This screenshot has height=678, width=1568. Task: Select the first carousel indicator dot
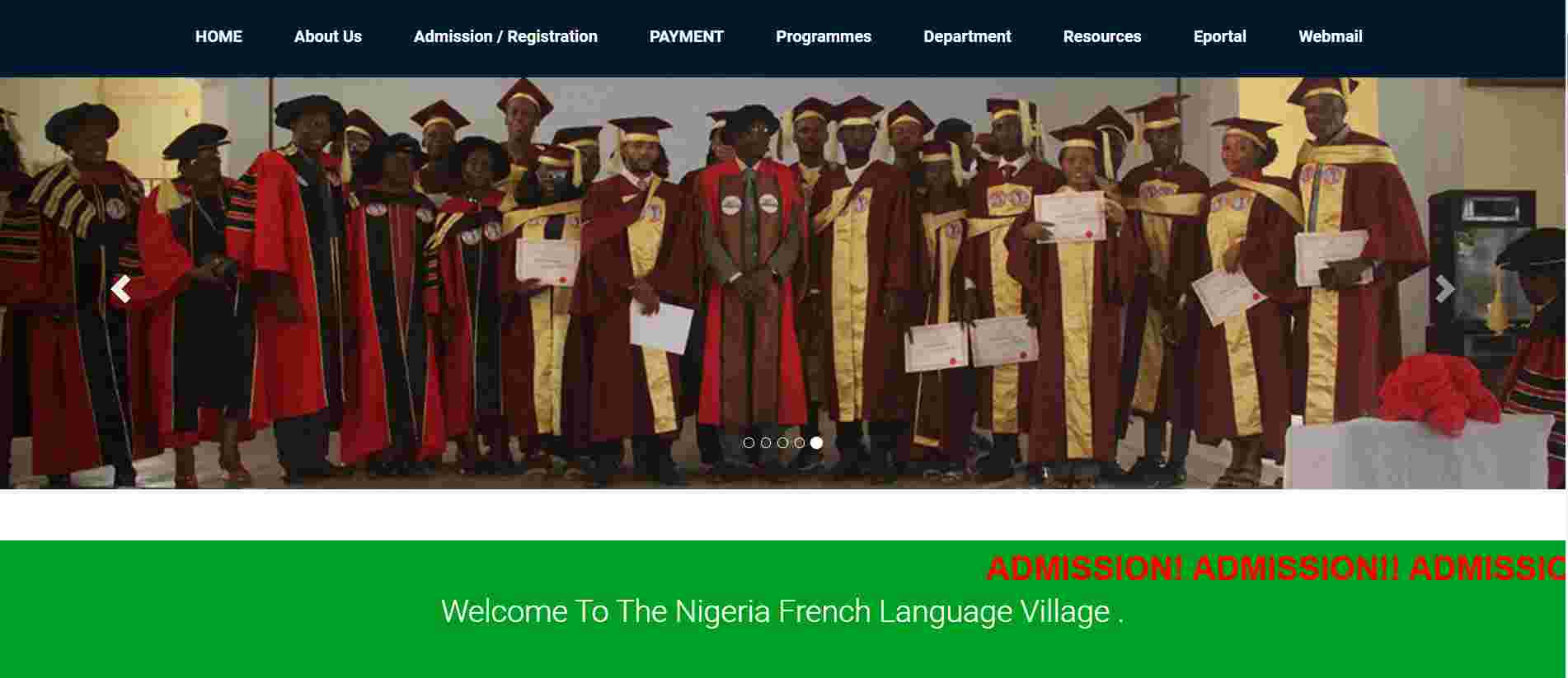749,443
